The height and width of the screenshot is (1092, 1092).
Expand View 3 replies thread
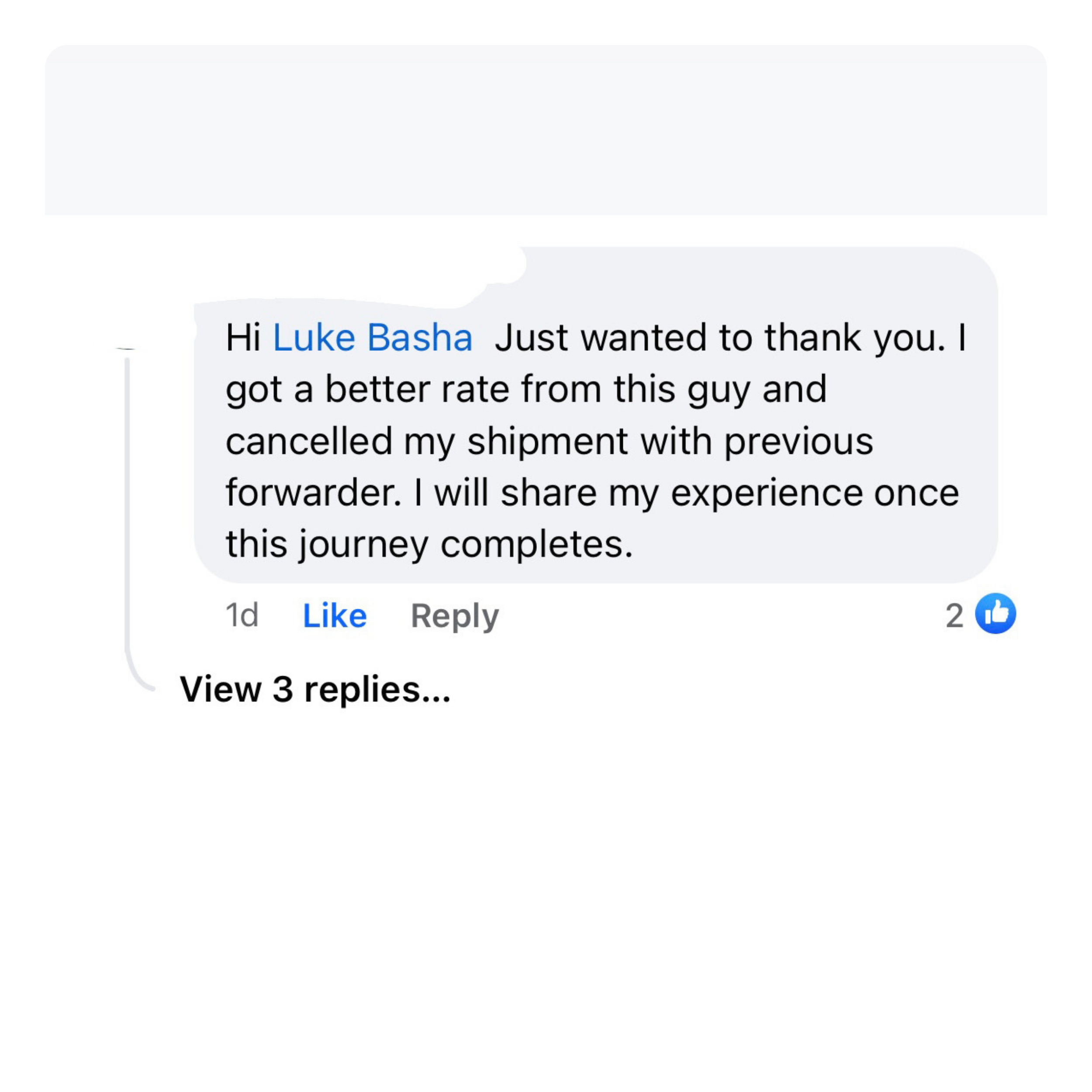[x=315, y=690]
